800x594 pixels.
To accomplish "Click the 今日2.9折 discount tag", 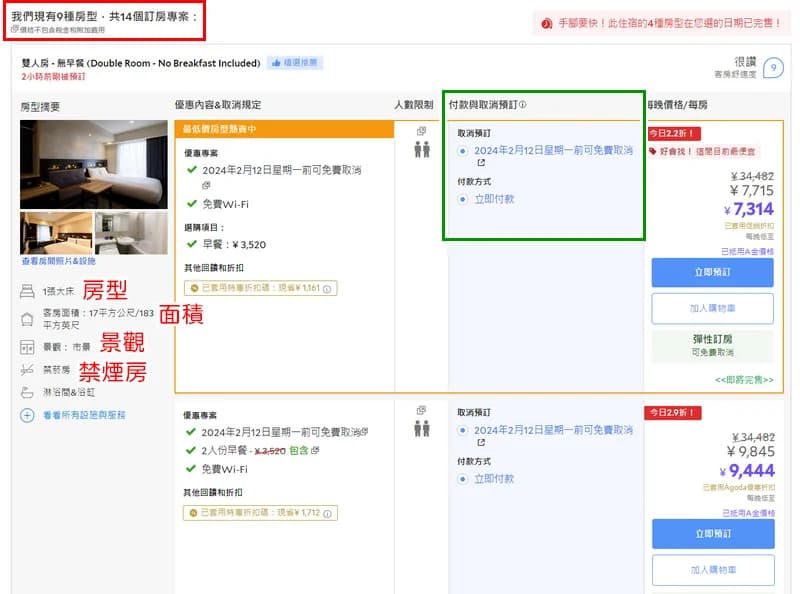I will 673,412.
